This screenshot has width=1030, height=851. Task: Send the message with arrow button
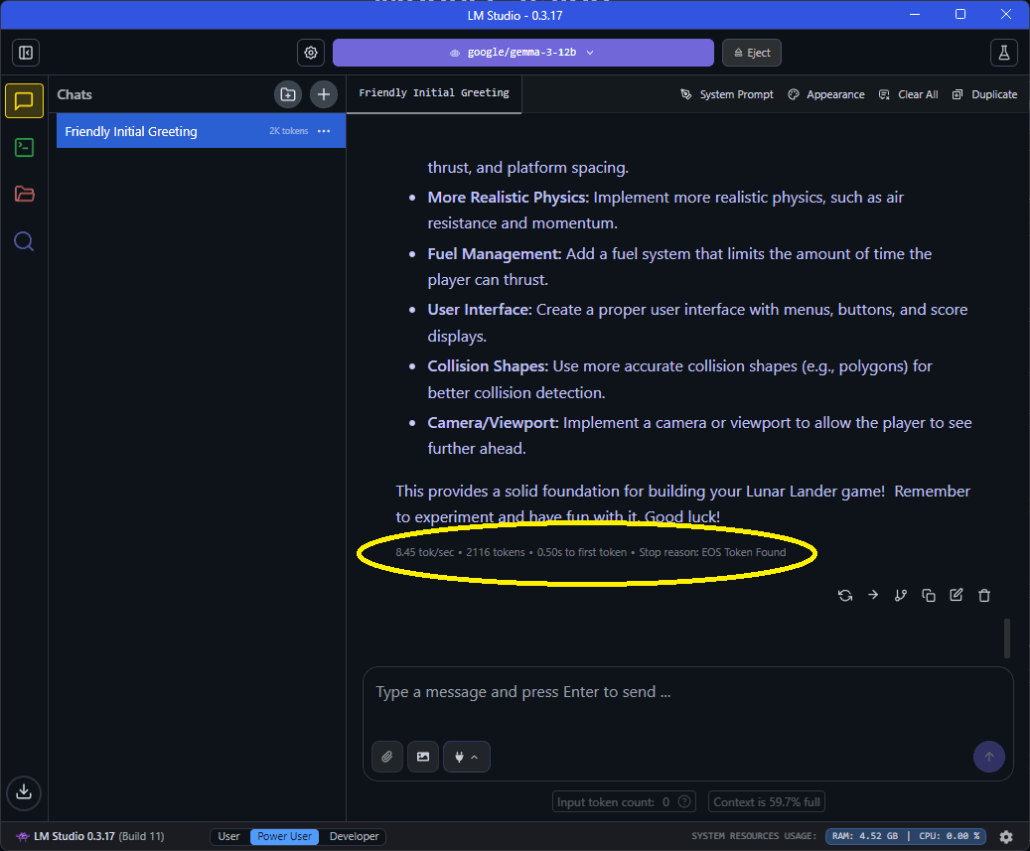pos(989,756)
